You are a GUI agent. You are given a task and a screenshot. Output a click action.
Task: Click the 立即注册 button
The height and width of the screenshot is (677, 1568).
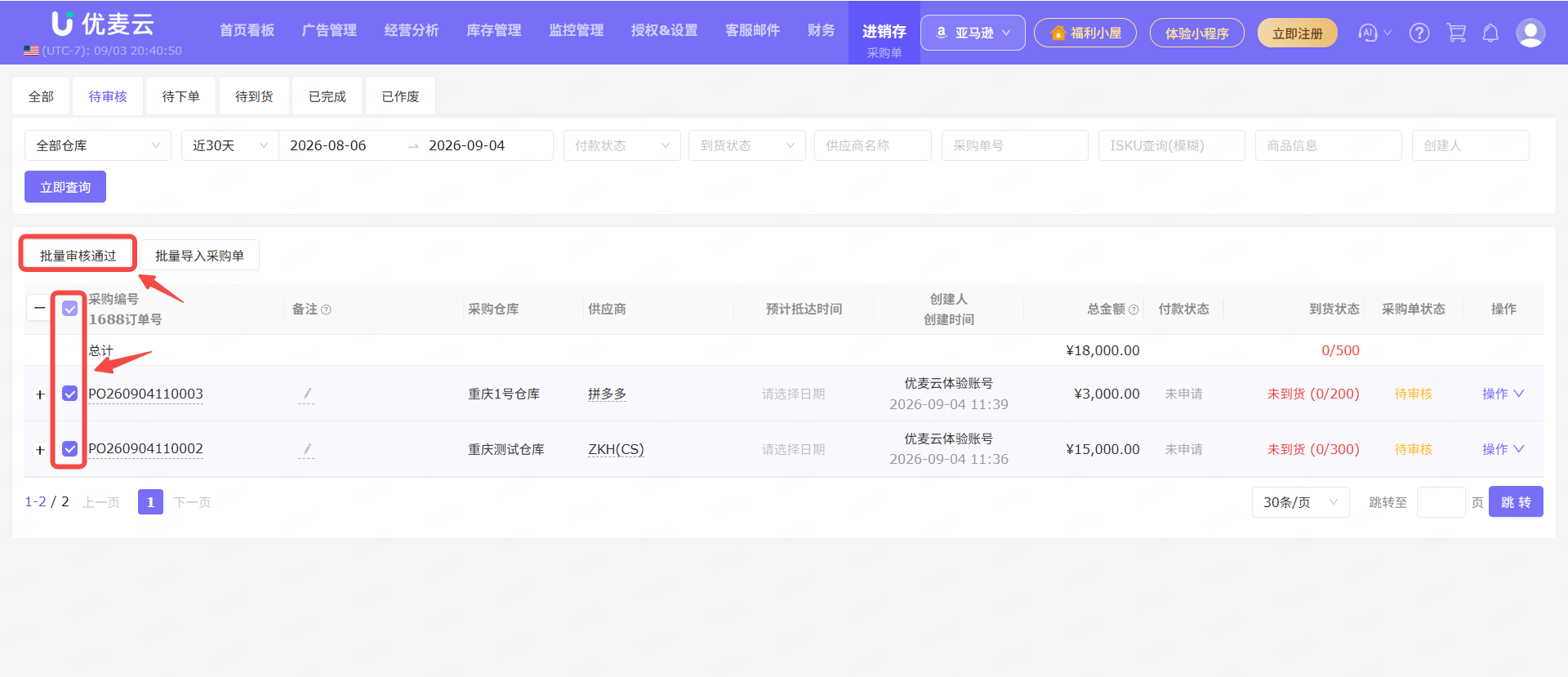point(1298,33)
